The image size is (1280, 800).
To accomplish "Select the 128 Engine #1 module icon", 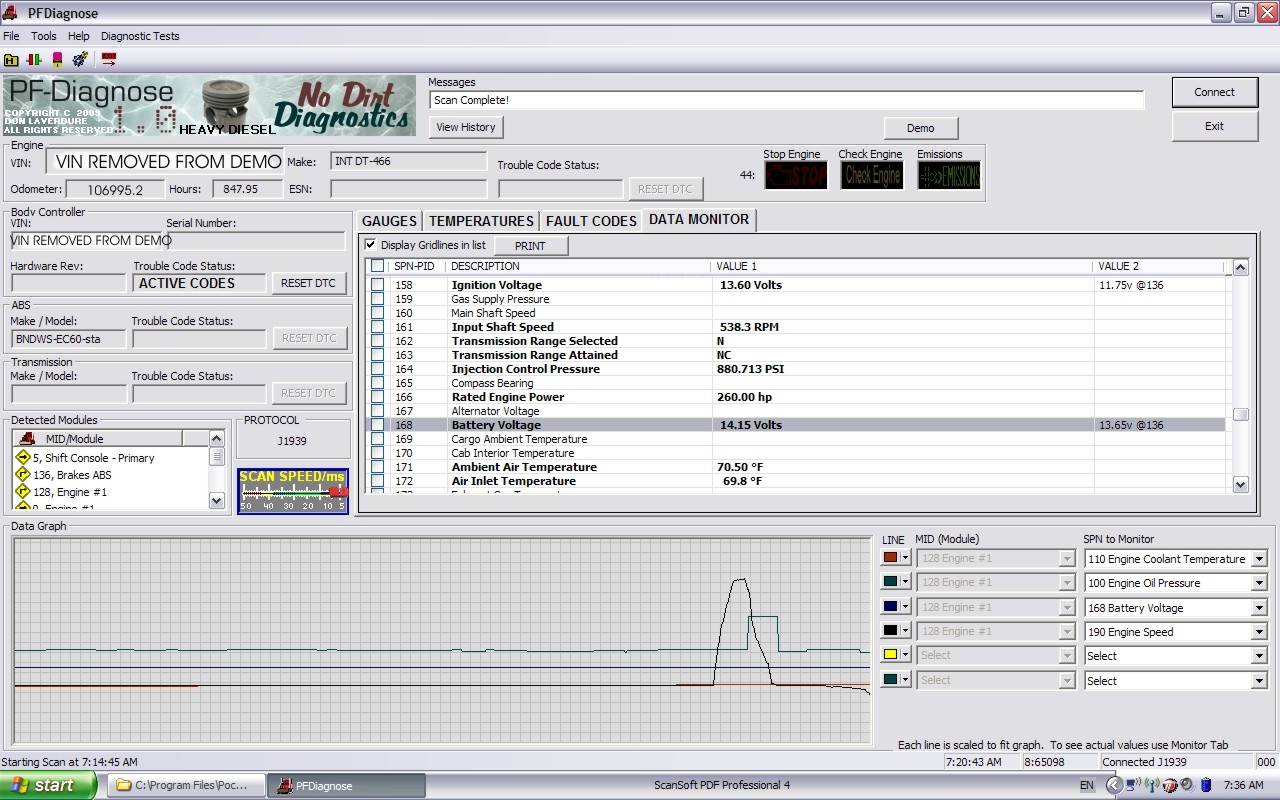I will pyautogui.click(x=23, y=491).
